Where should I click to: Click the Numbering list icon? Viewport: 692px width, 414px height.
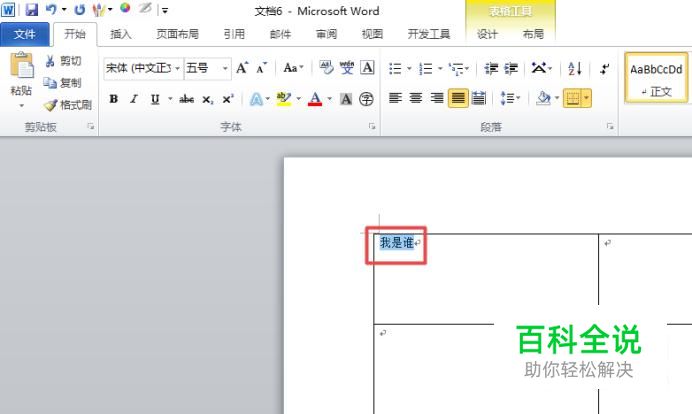(426, 68)
